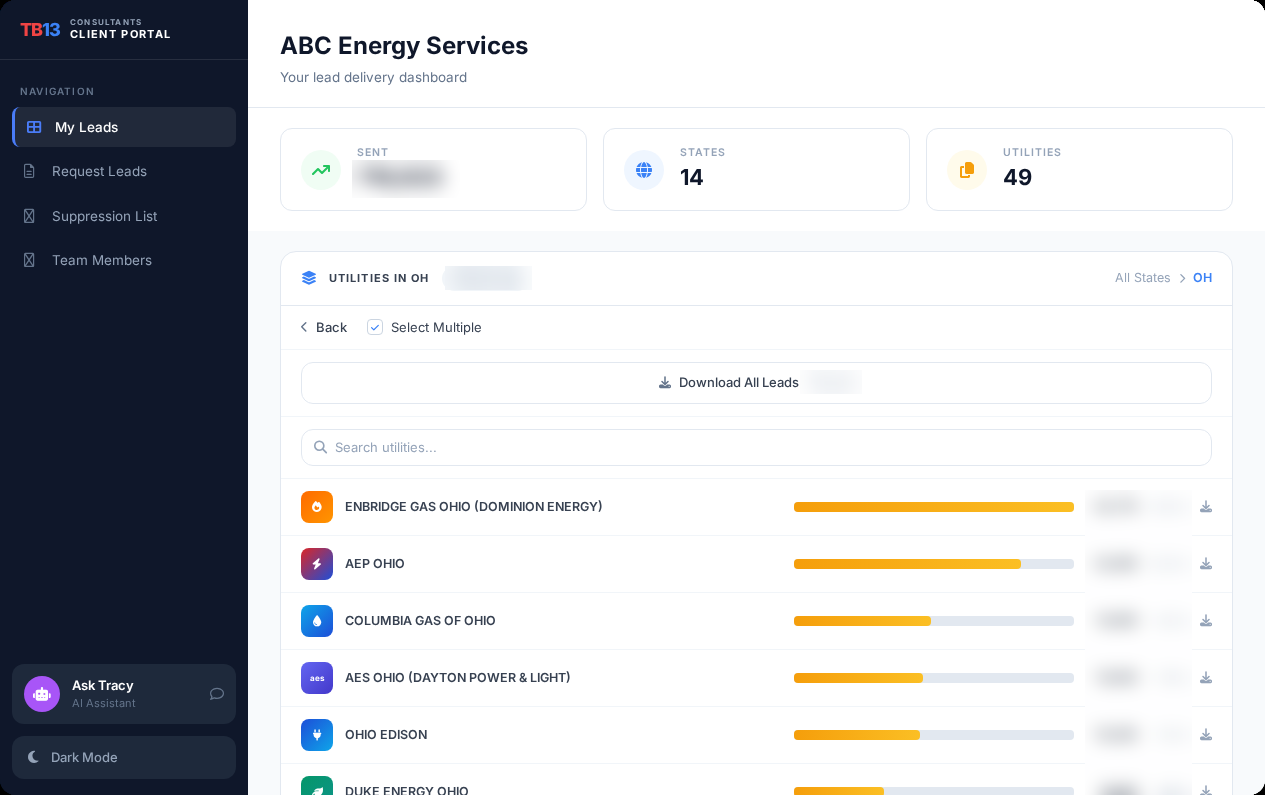Download Ohio Edison leads

[x=1206, y=735]
